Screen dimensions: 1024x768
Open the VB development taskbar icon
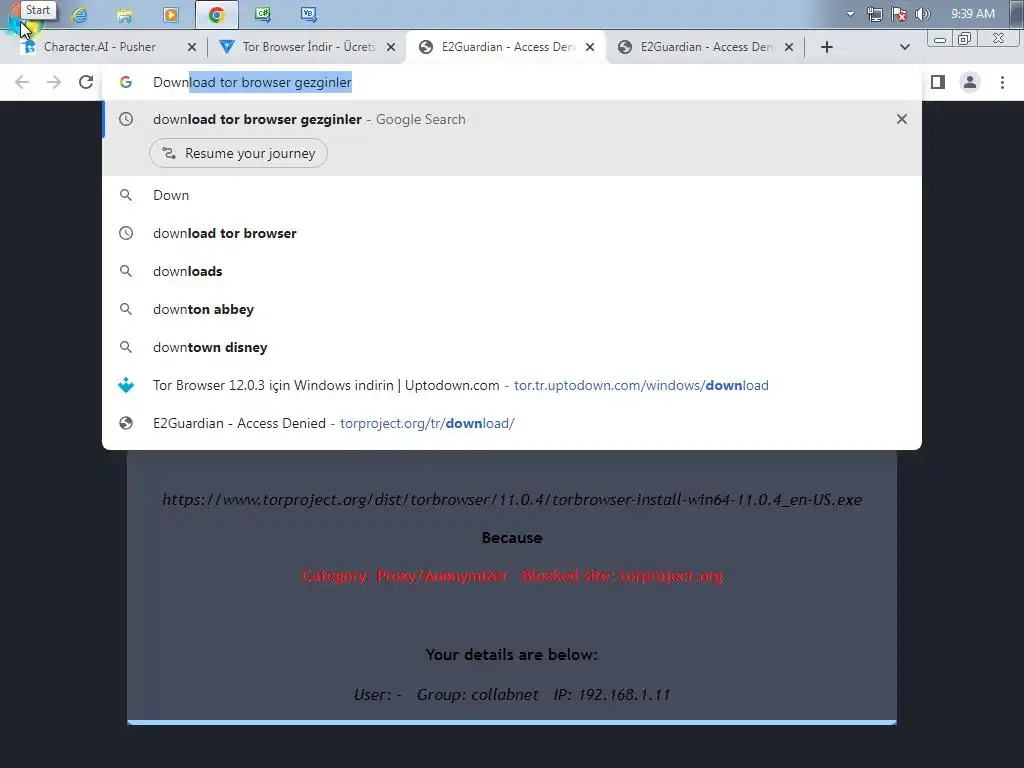(x=308, y=14)
